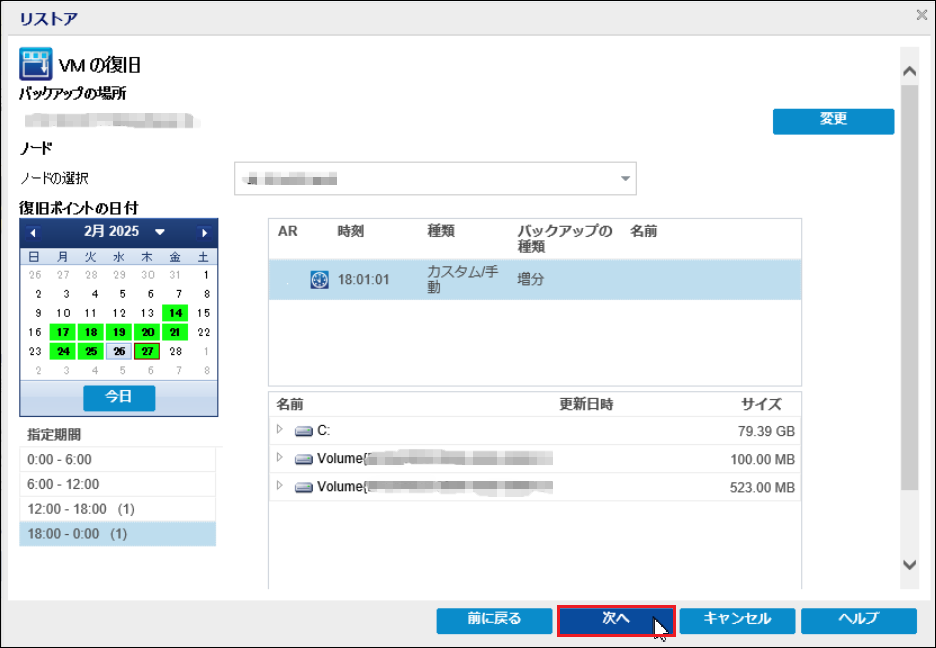Click the 100.00 MB volume disk icon
This screenshot has width=936, height=648.
point(304,459)
